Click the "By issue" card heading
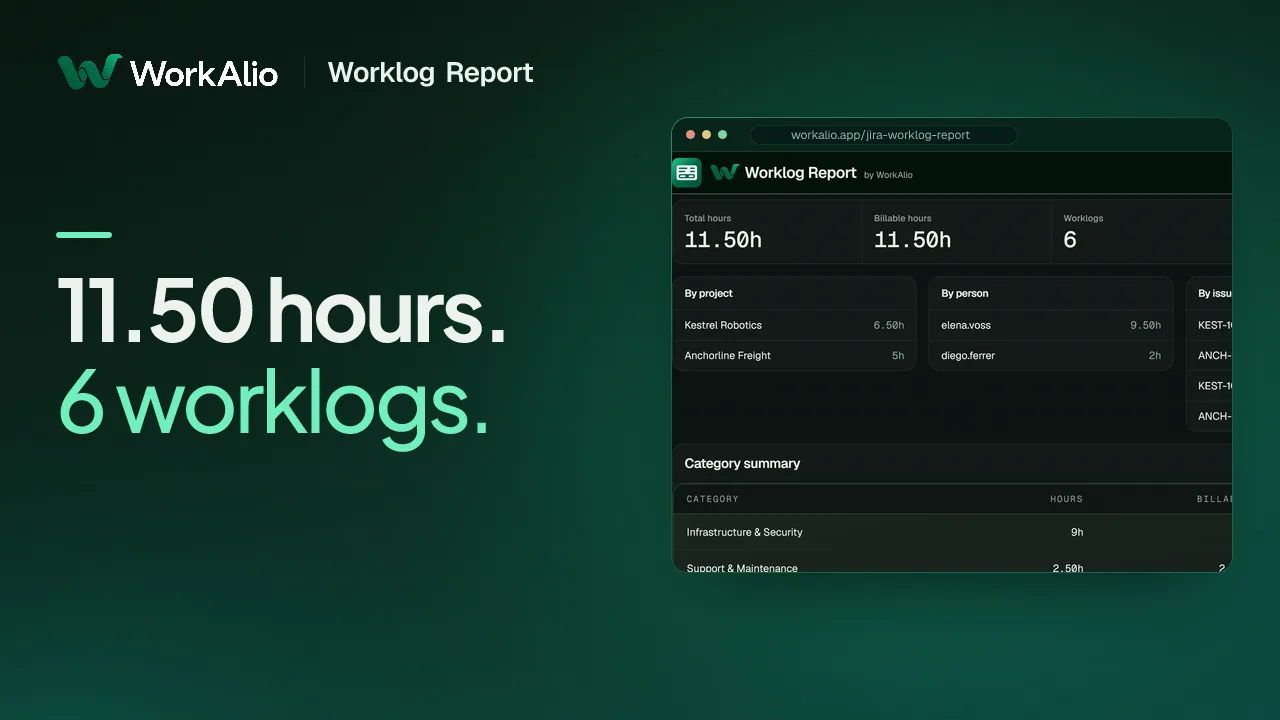 tap(1215, 294)
